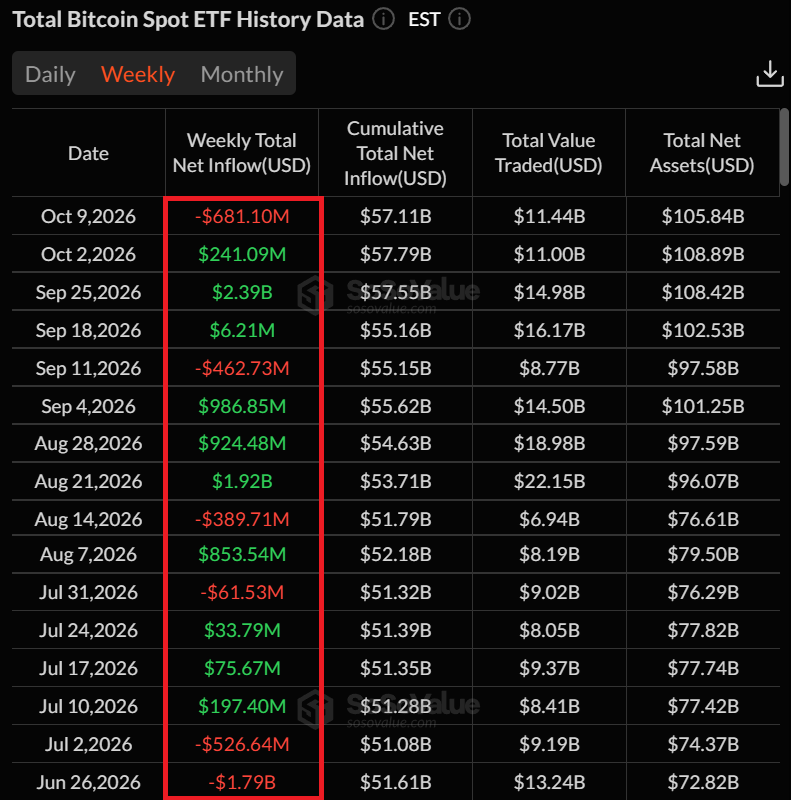
Task: Download the ETF history data
Action: (770, 74)
